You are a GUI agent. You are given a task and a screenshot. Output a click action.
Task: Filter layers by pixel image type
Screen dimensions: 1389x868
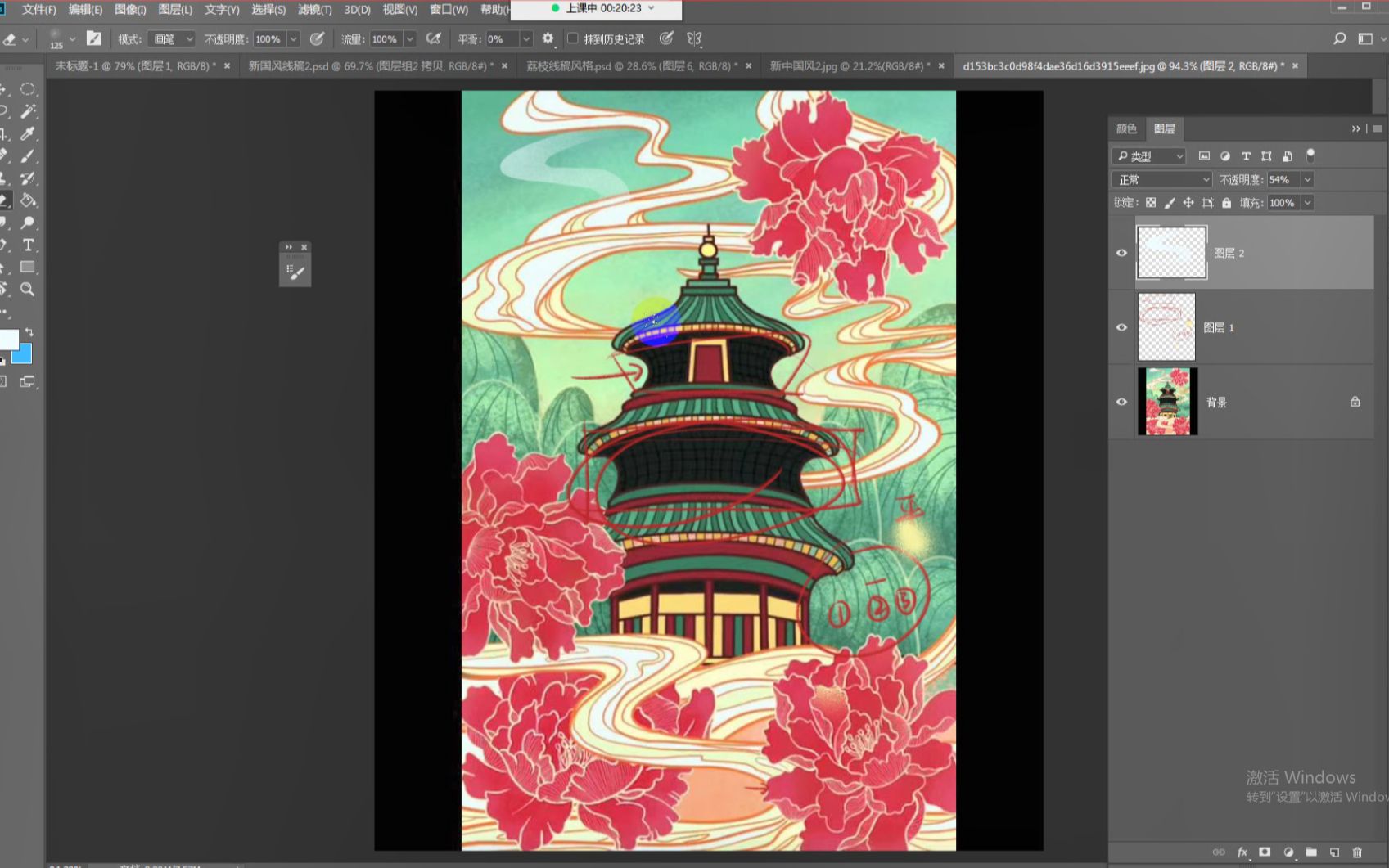point(1204,155)
